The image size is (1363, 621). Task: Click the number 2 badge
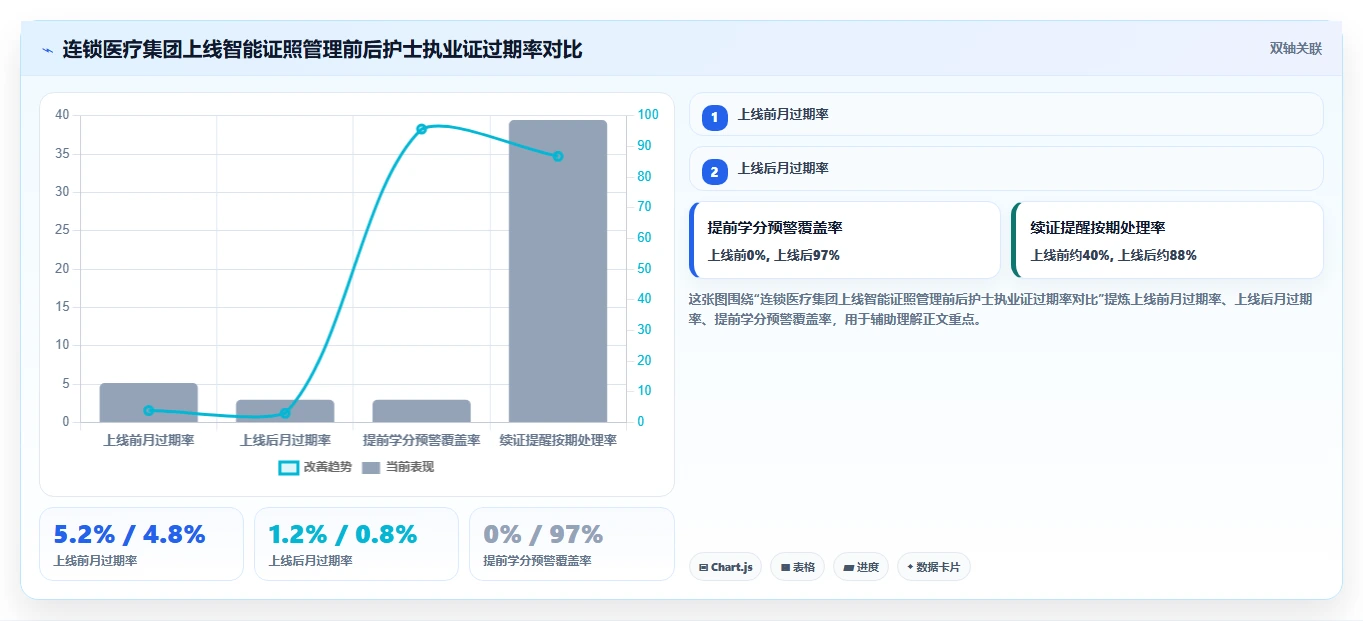click(714, 172)
